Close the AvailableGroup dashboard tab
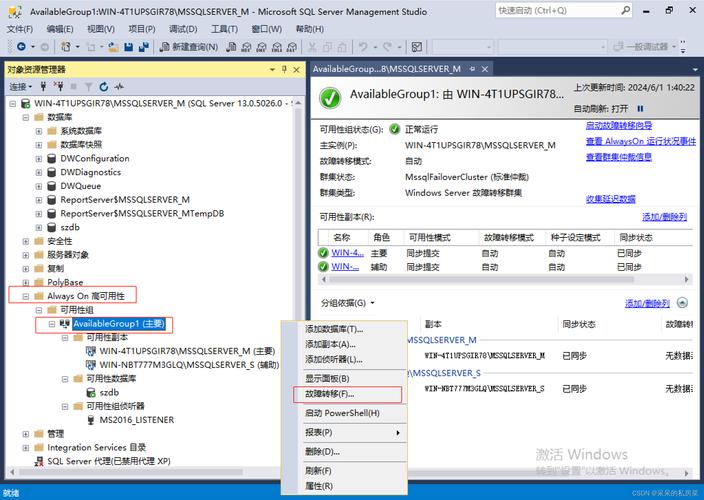 coord(485,69)
